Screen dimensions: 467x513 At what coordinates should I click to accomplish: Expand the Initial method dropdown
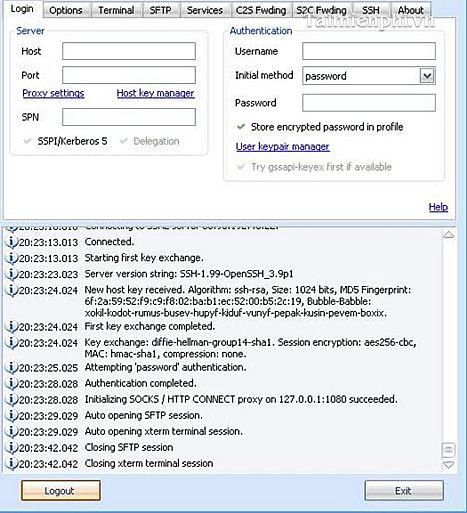(x=427, y=76)
